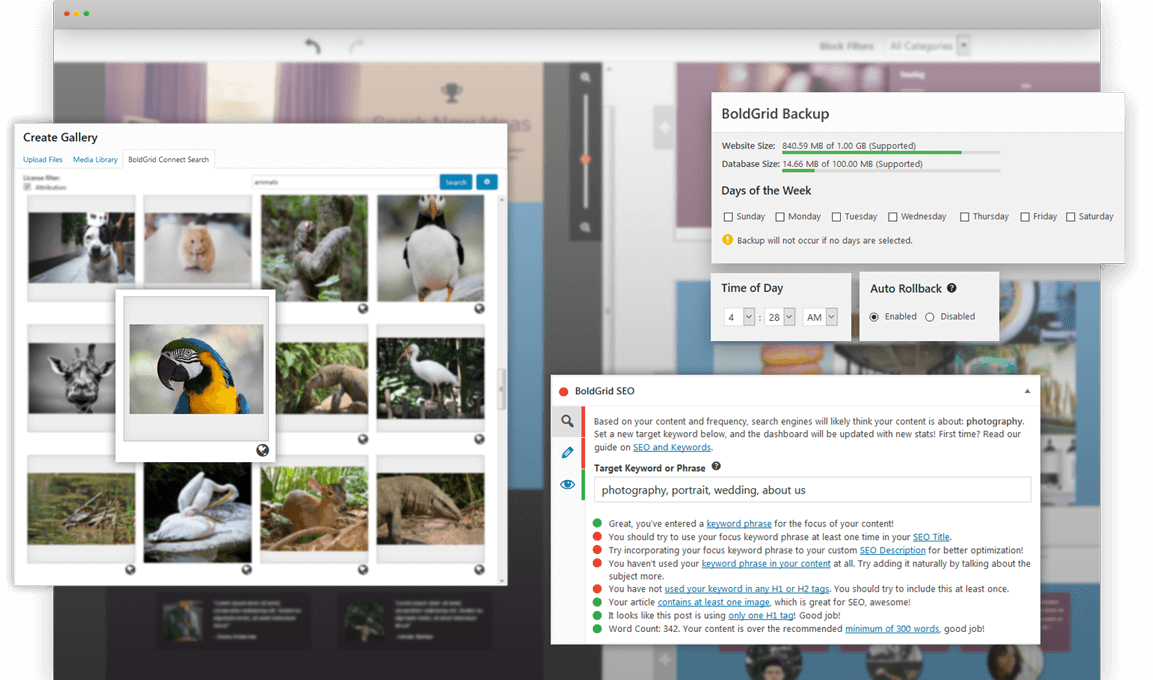The image size is (1153, 680).
Task: Click the redo arrow in the editor toolbar
Action: (356, 46)
